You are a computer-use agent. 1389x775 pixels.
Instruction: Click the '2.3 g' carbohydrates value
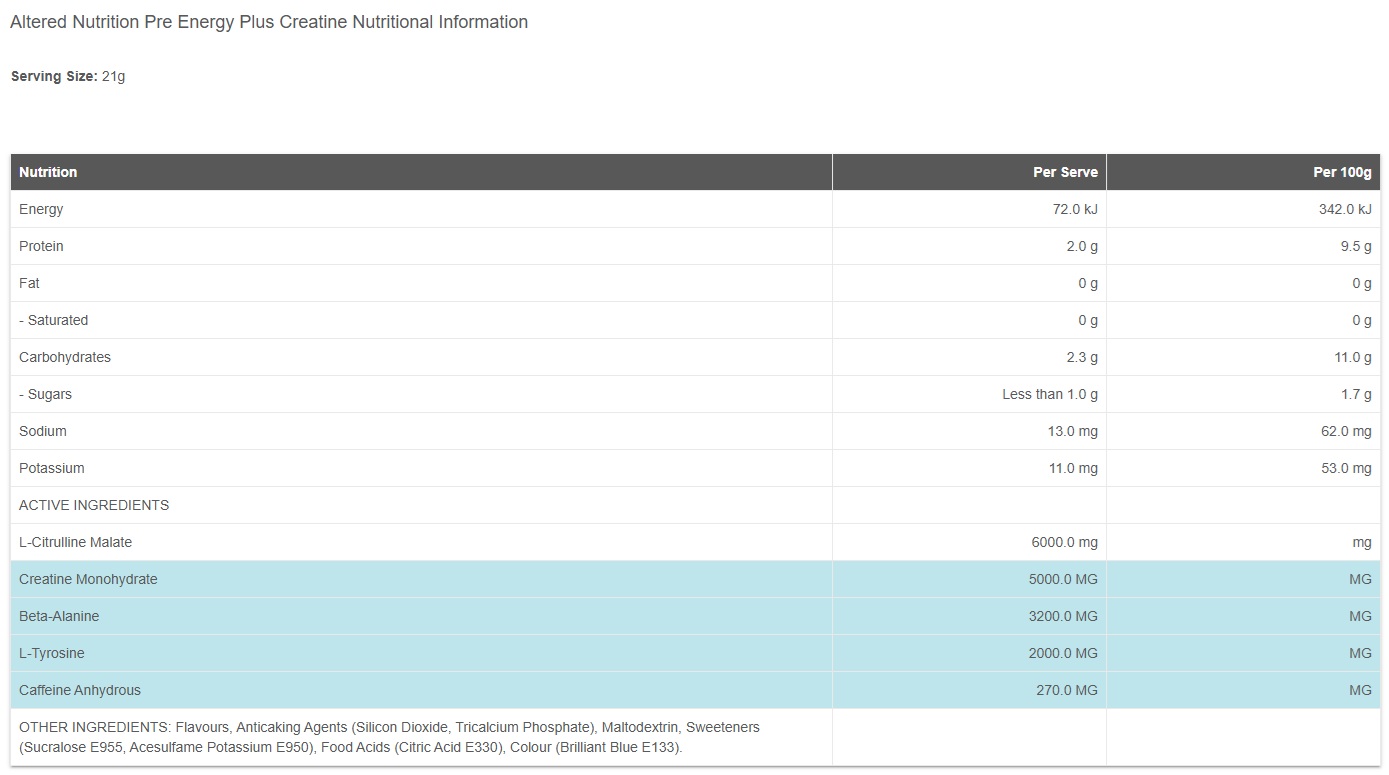coord(1082,357)
